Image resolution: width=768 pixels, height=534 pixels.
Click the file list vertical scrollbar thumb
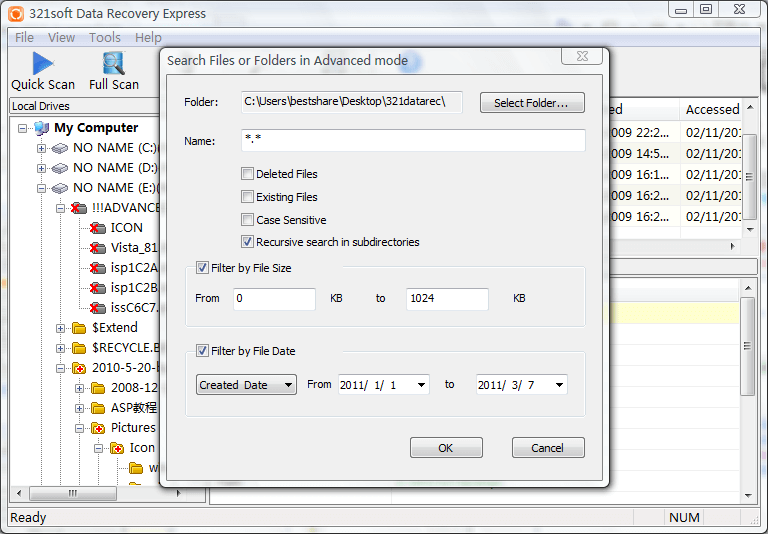click(x=749, y=176)
